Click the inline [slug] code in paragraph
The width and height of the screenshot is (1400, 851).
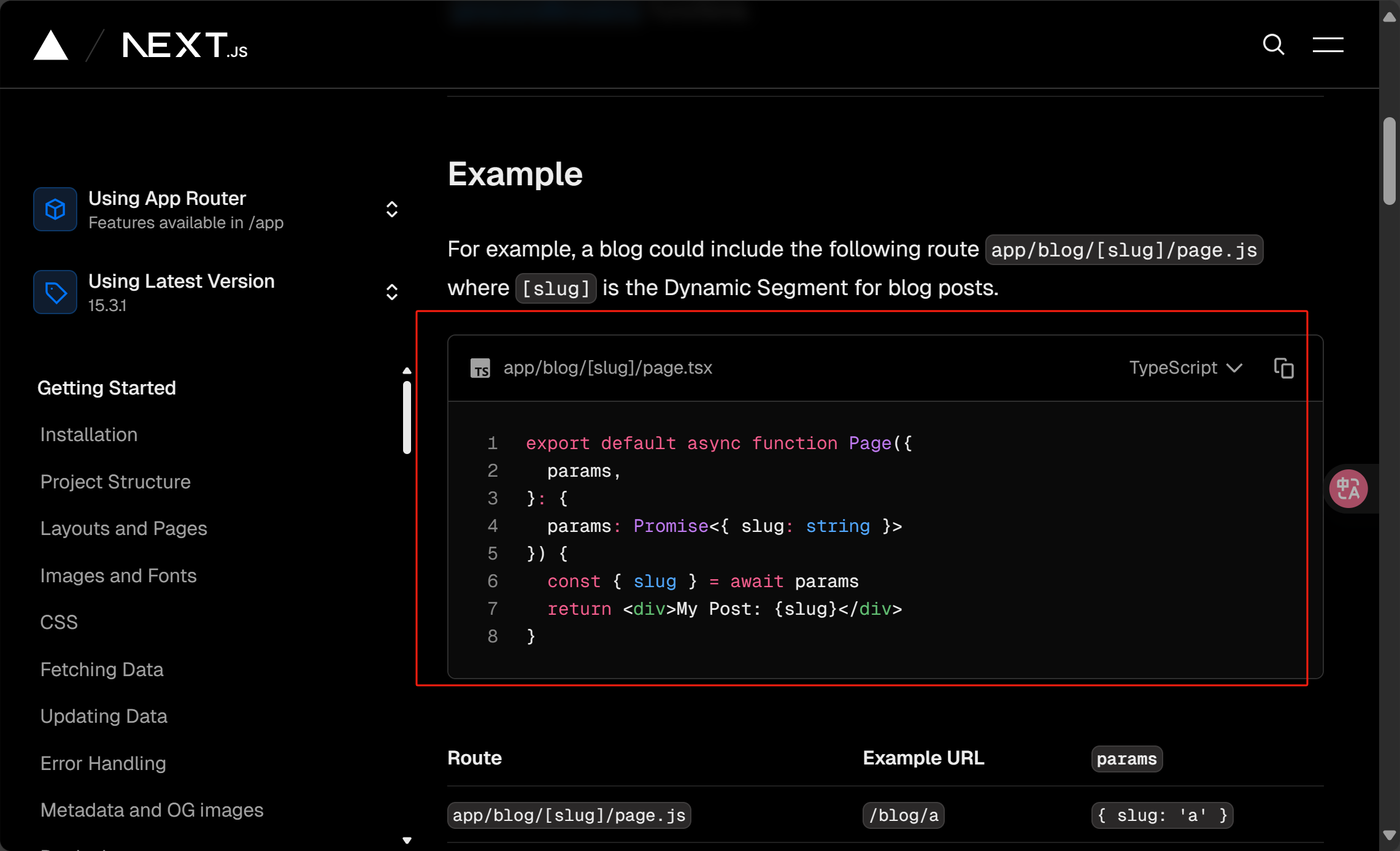tap(556, 288)
